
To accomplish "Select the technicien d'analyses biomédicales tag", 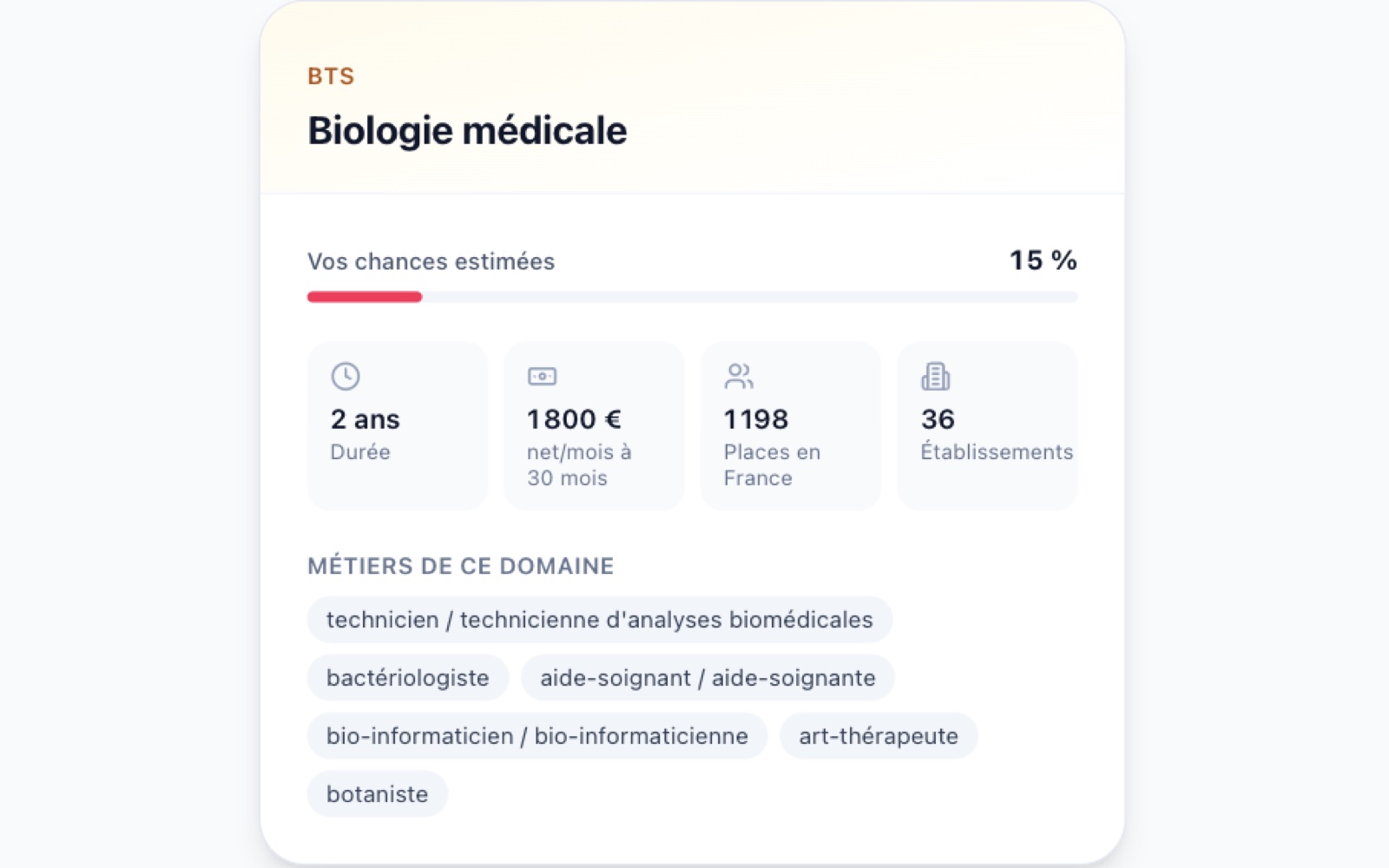I will [600, 620].
